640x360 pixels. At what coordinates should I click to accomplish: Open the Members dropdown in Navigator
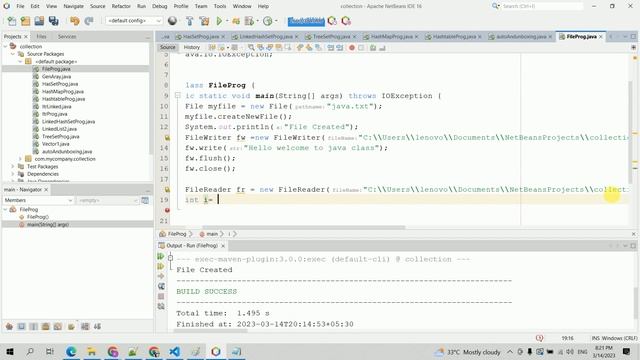click(x=38, y=200)
